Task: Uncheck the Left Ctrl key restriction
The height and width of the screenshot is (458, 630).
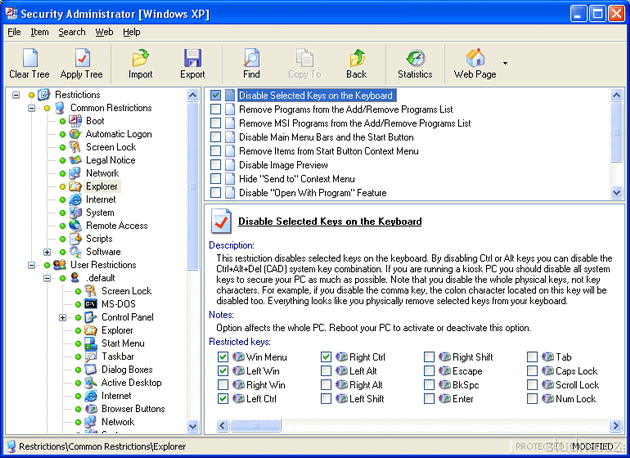Action: tap(223, 398)
